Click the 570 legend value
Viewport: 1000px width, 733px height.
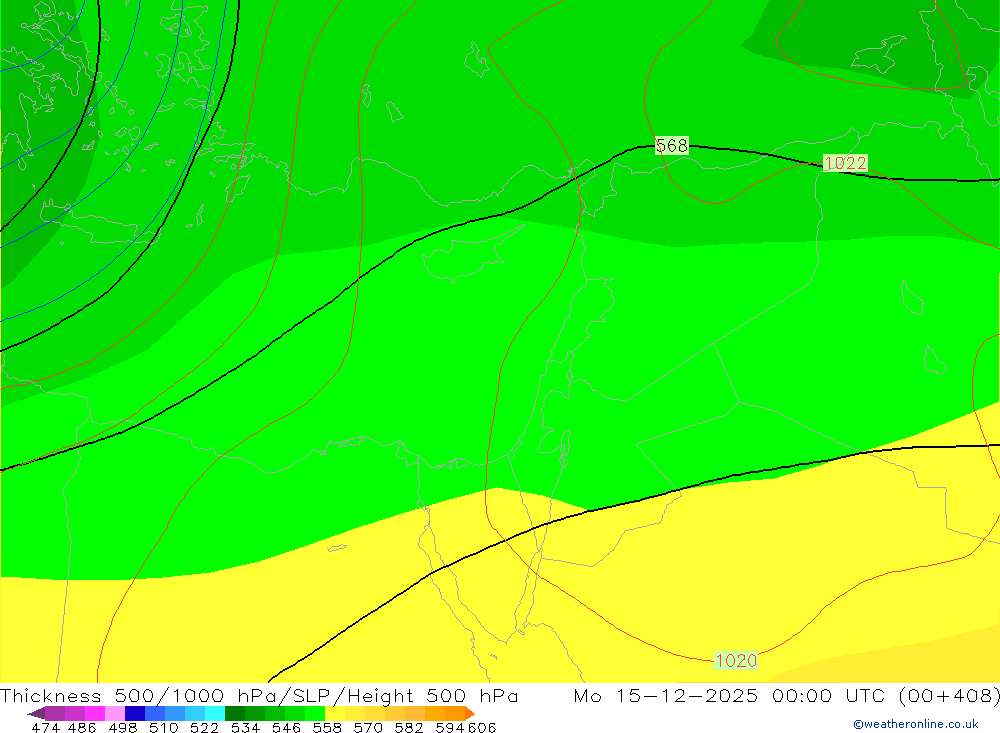367,728
